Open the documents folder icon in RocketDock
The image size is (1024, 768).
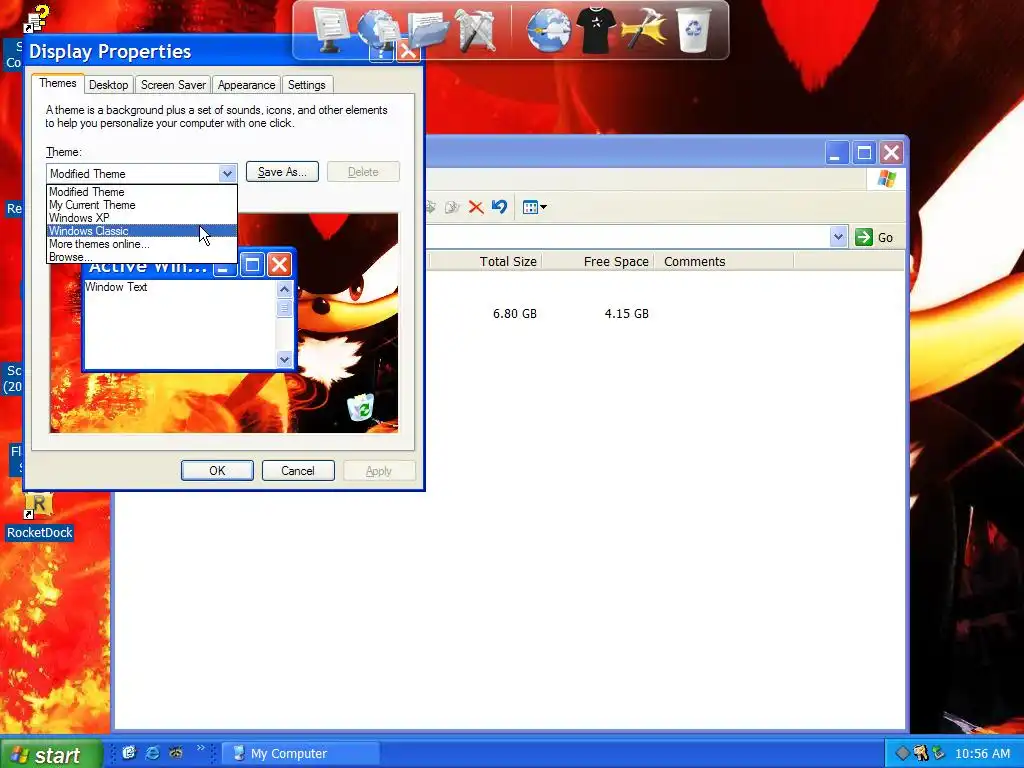(428, 31)
